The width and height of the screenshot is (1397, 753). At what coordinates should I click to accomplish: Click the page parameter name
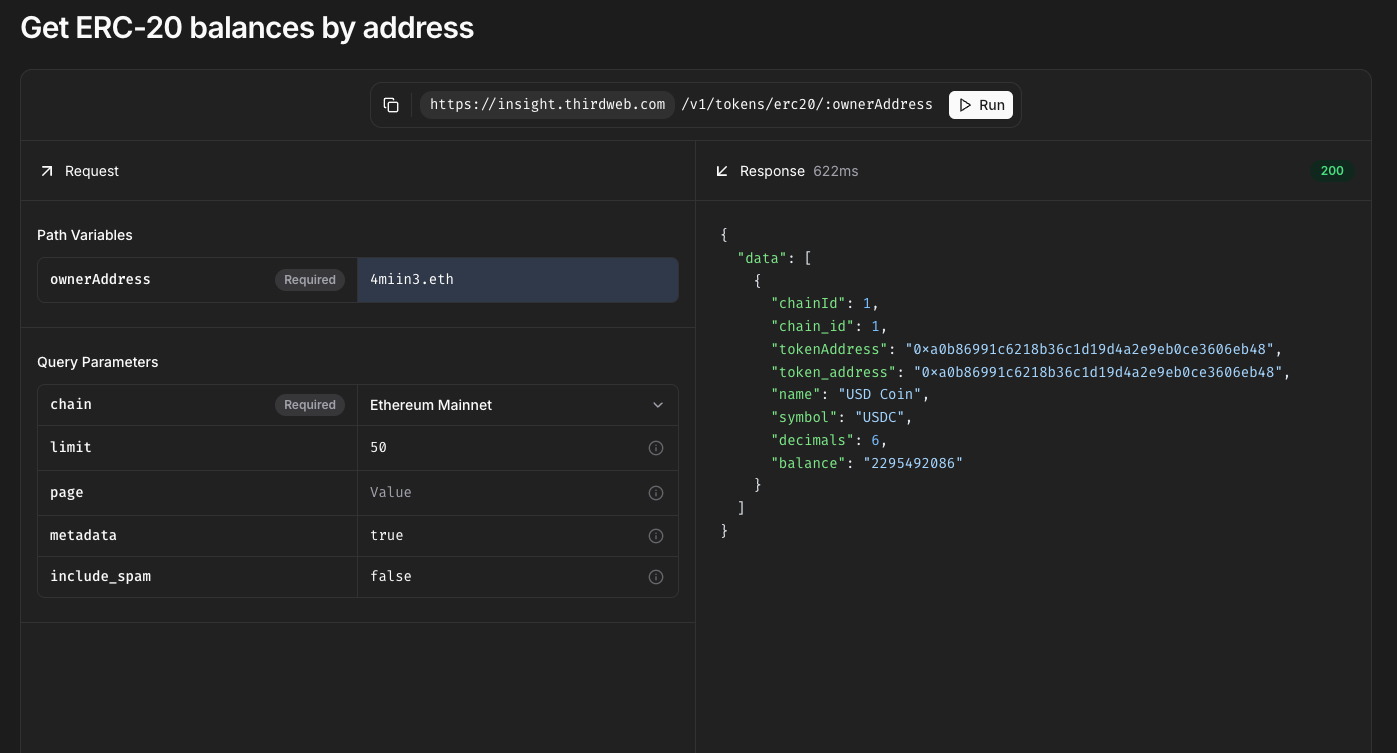click(x=67, y=493)
